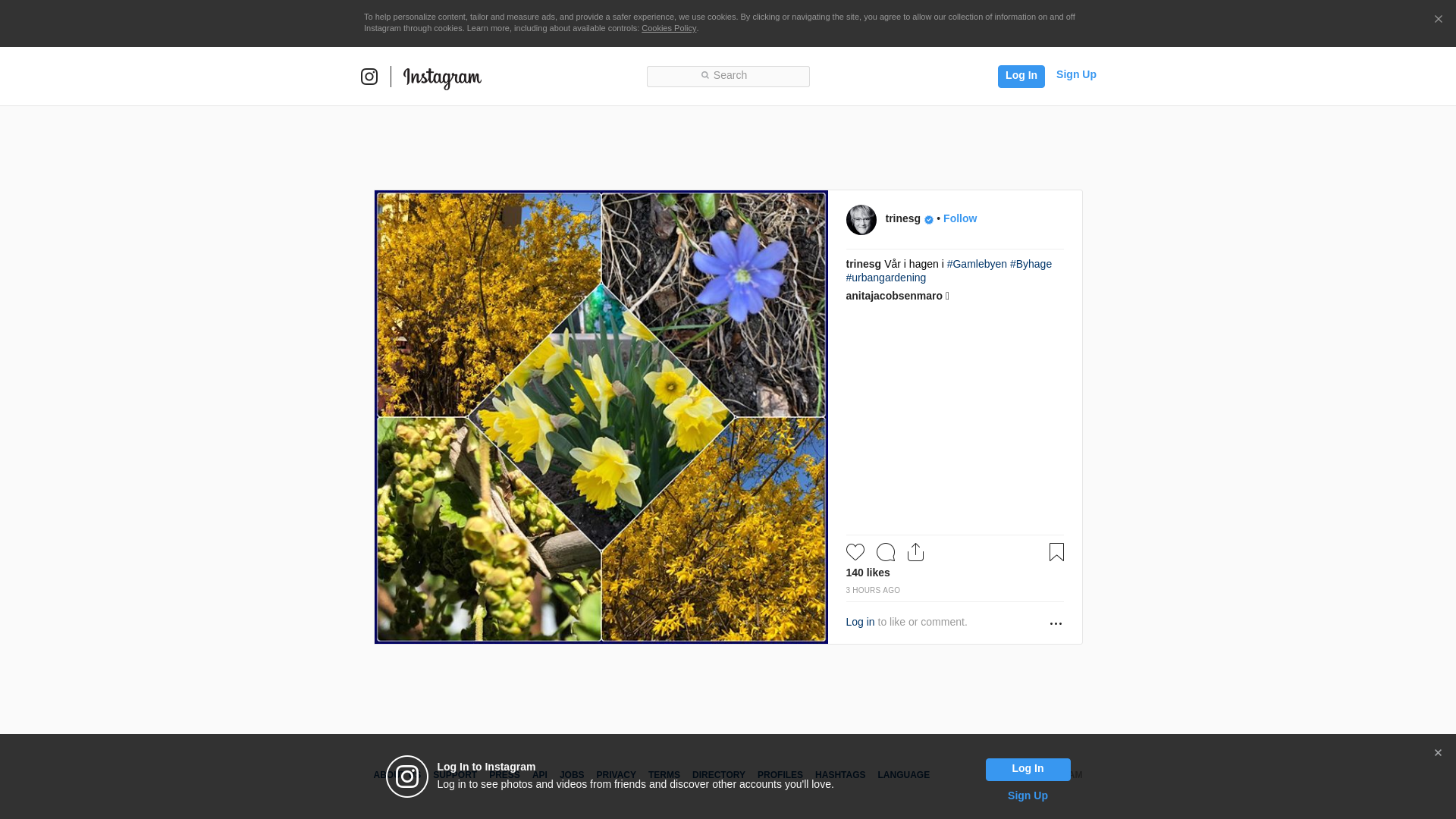Click trinesg profile avatar picture
Image resolution: width=1456 pixels, height=819 pixels.
tap(861, 220)
